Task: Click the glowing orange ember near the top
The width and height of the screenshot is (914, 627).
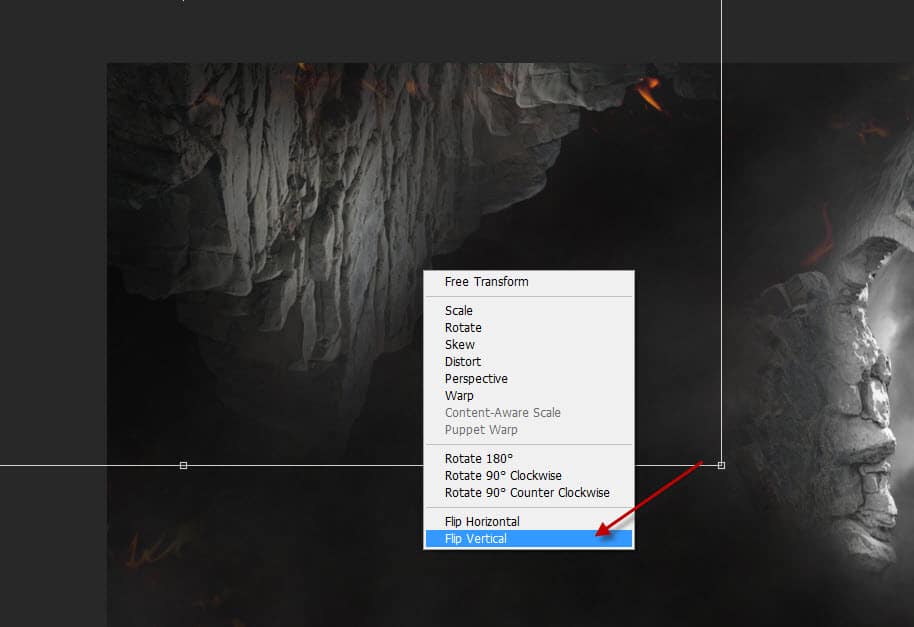Action: (x=648, y=95)
